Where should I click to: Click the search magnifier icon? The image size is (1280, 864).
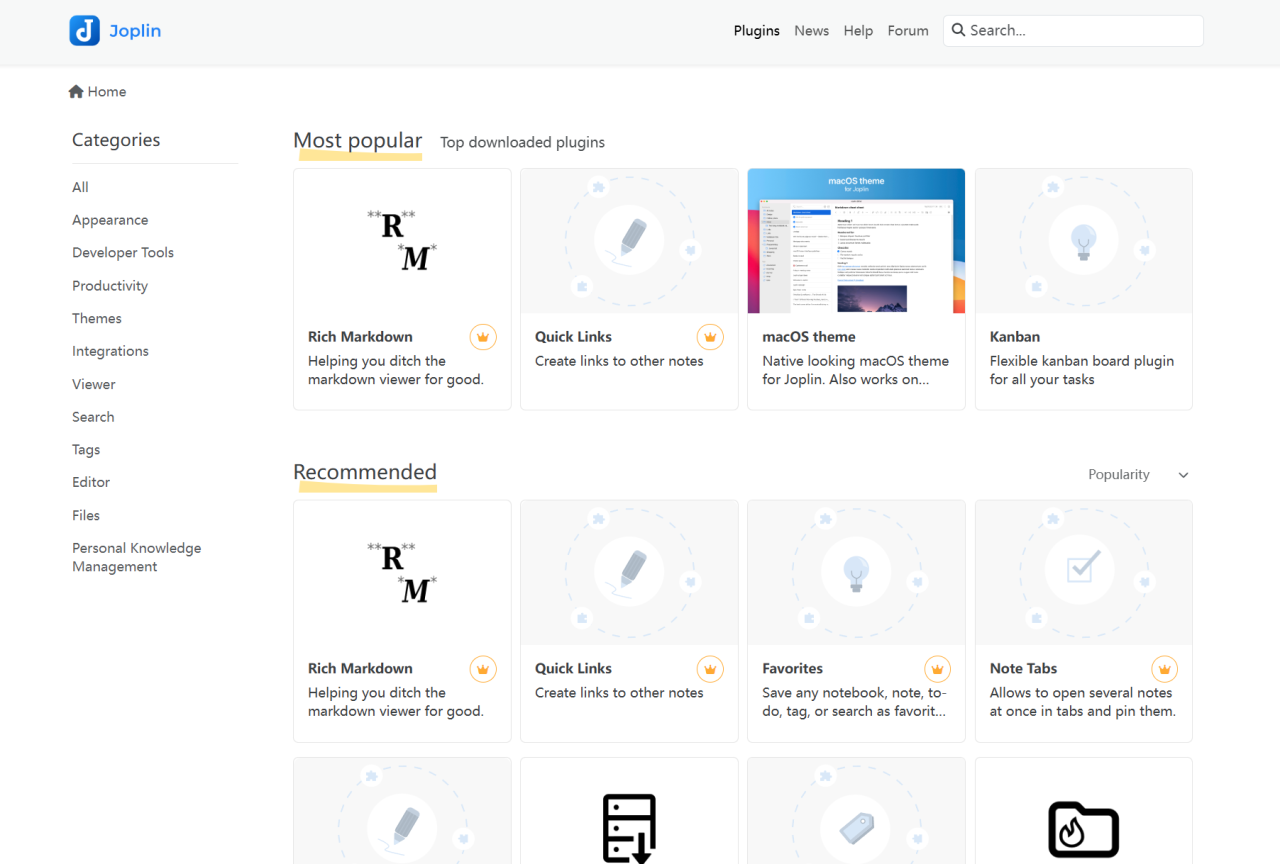pyautogui.click(x=959, y=30)
